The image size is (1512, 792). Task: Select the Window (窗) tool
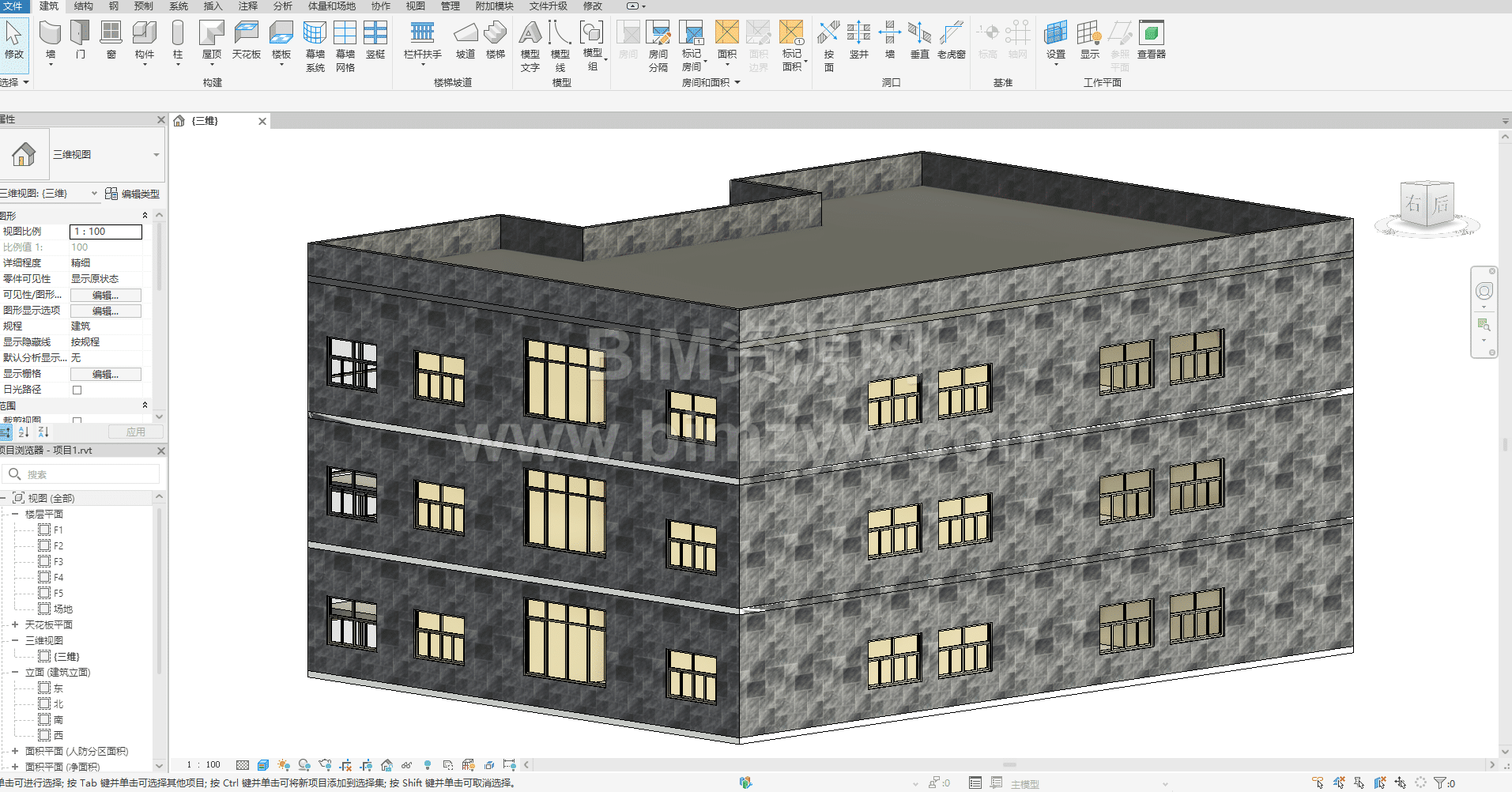click(x=111, y=40)
